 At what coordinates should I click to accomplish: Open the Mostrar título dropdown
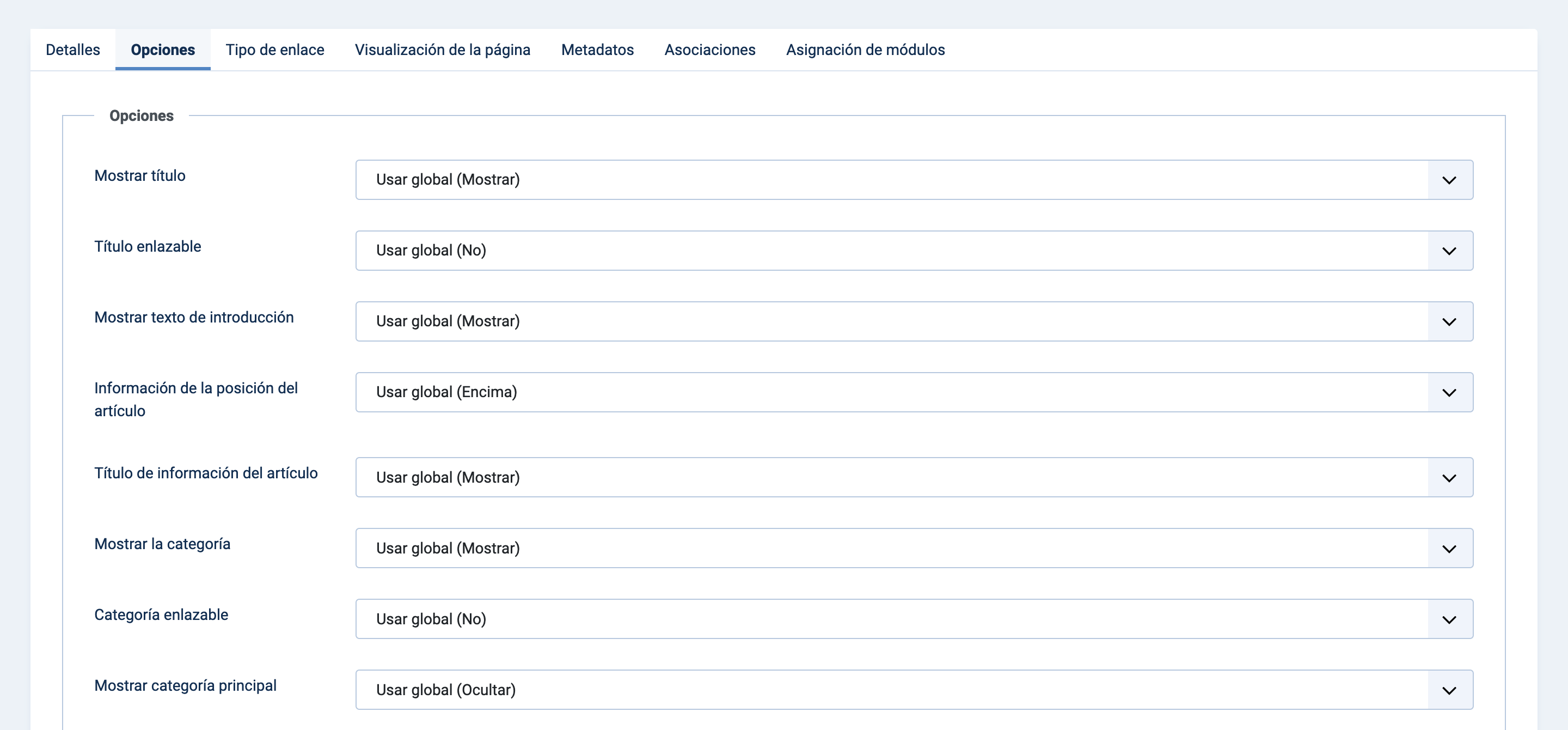[914, 180]
